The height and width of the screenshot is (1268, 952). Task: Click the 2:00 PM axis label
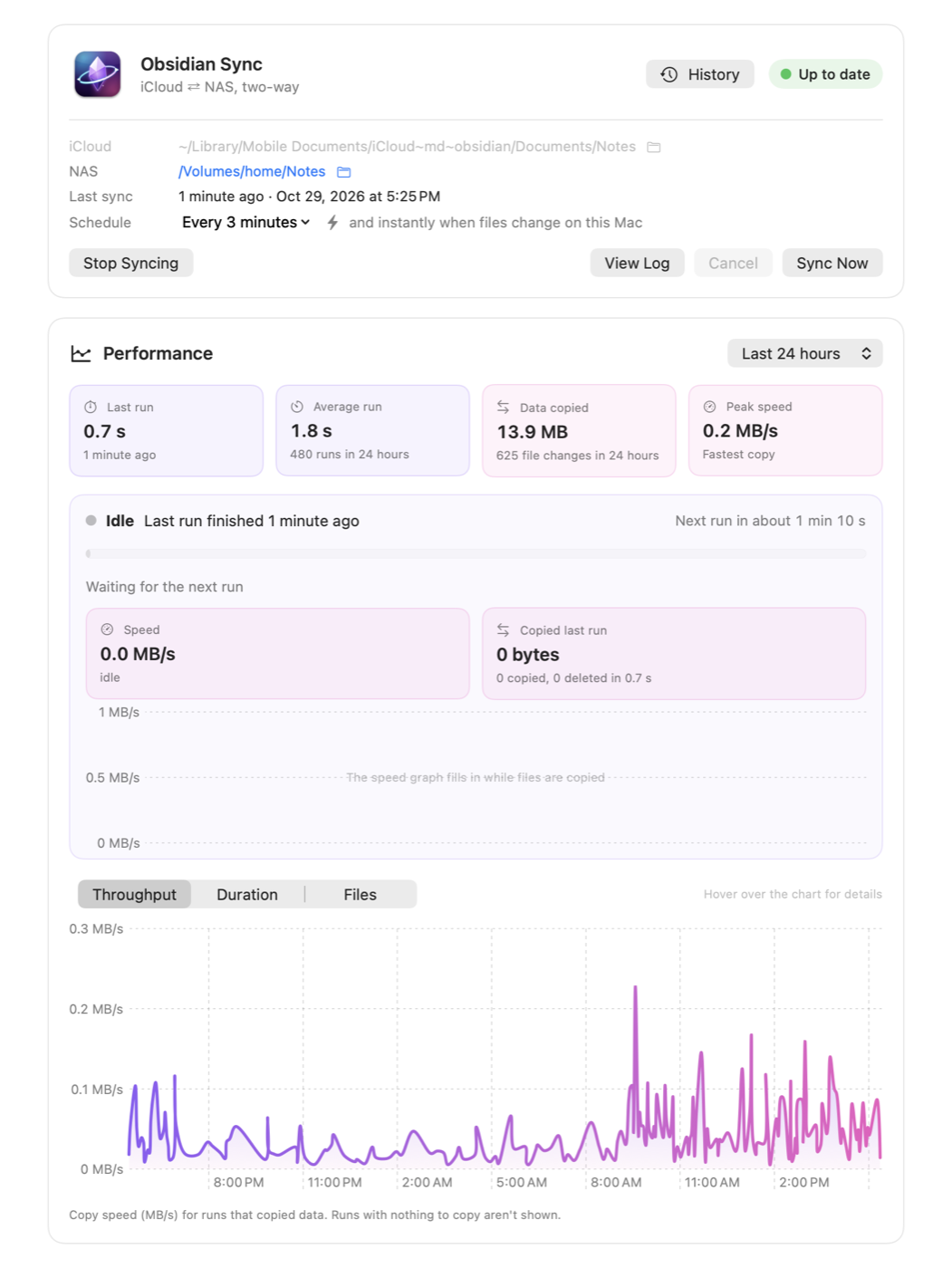pos(804,1183)
